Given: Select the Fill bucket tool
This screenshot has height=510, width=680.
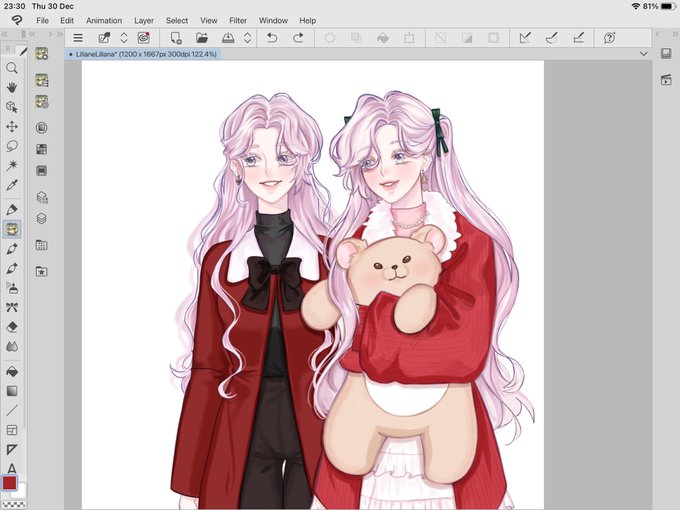Looking at the screenshot, I should pyautogui.click(x=12, y=371).
